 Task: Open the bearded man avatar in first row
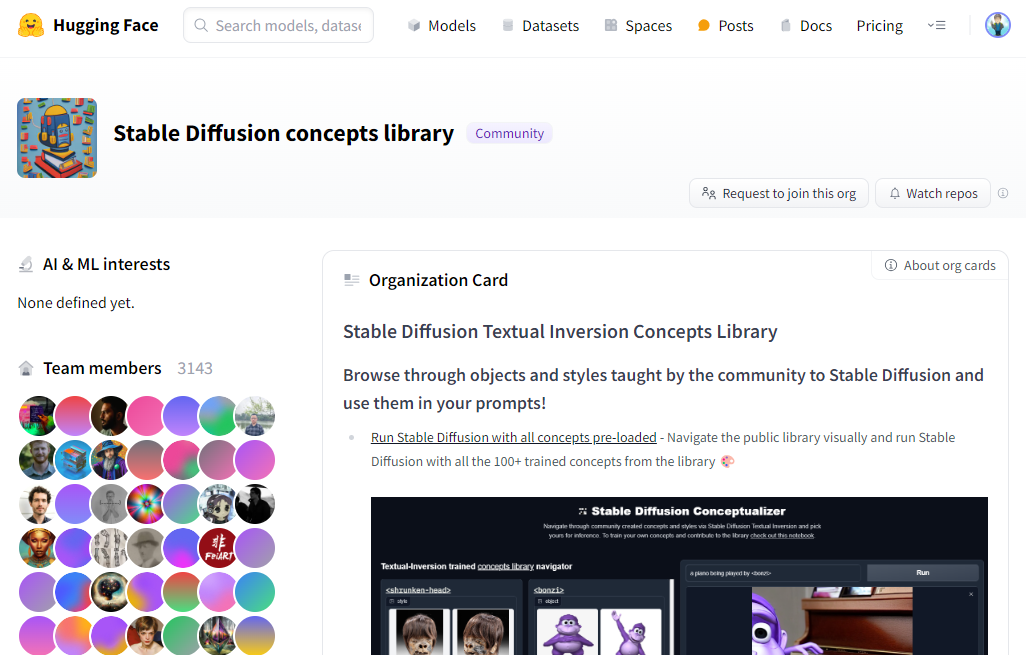110,416
